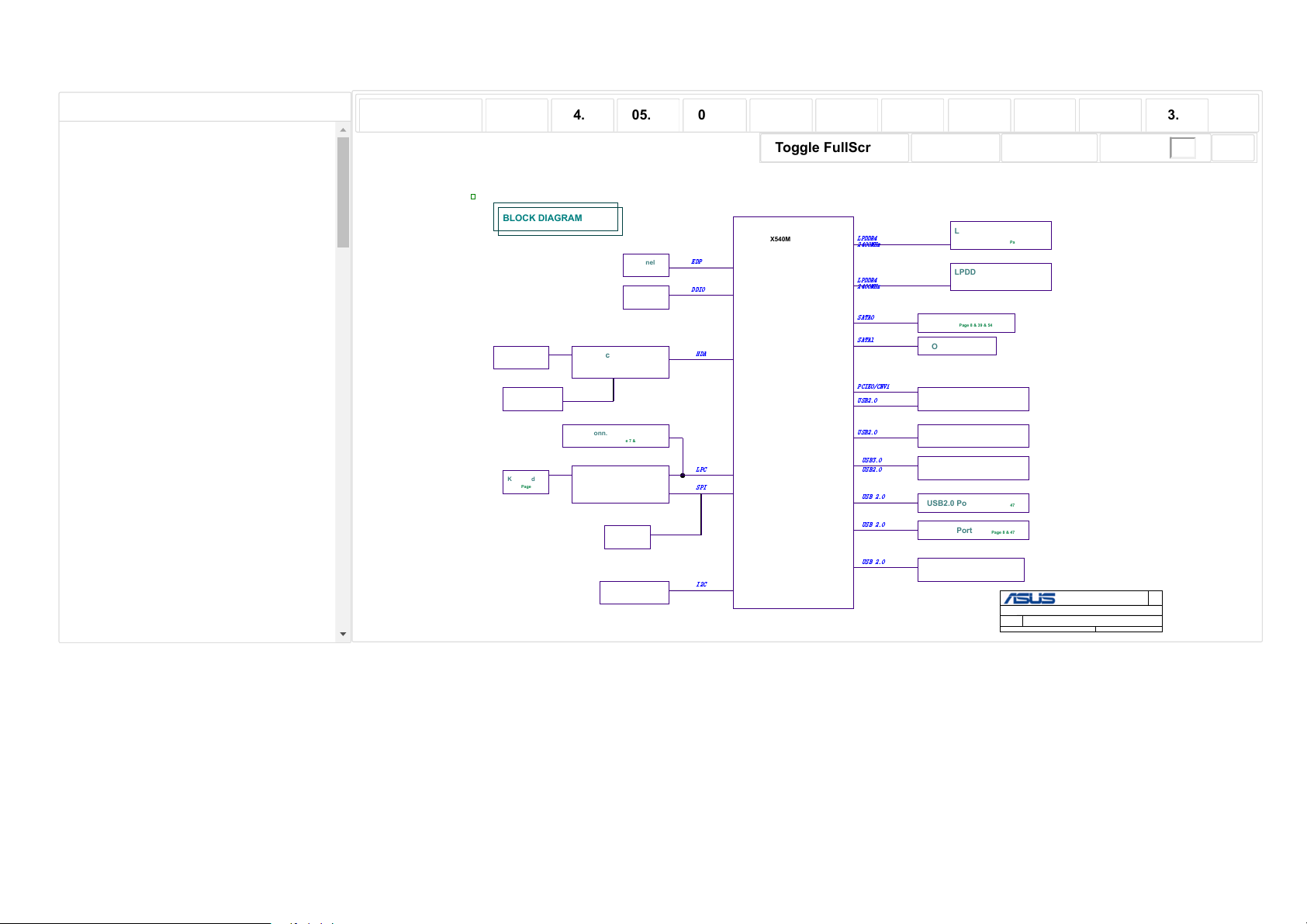The width and height of the screenshot is (1307, 924).
Task: Click the X540M central chip block
Action: pyautogui.click(x=793, y=412)
